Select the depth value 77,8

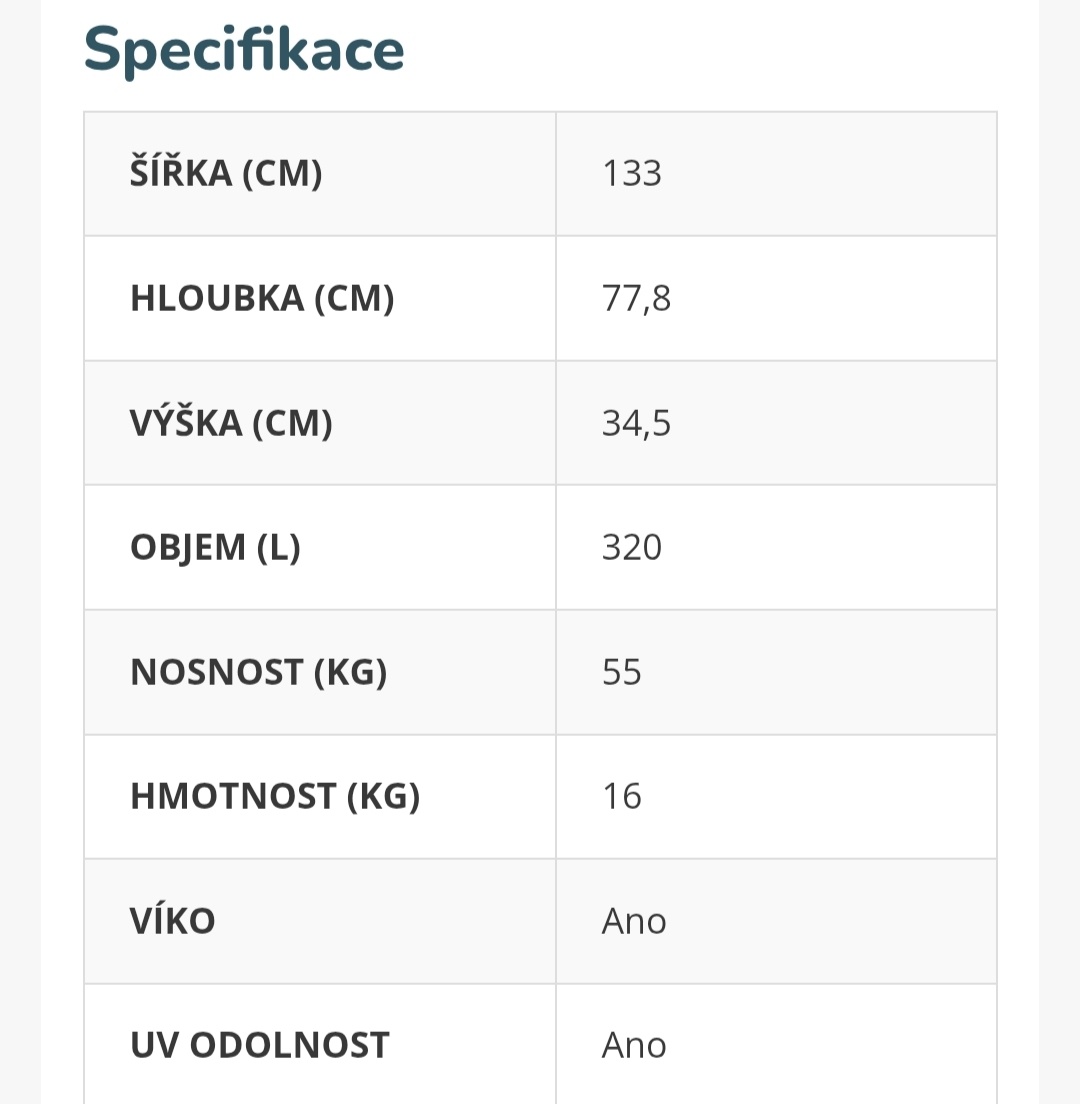(x=636, y=298)
